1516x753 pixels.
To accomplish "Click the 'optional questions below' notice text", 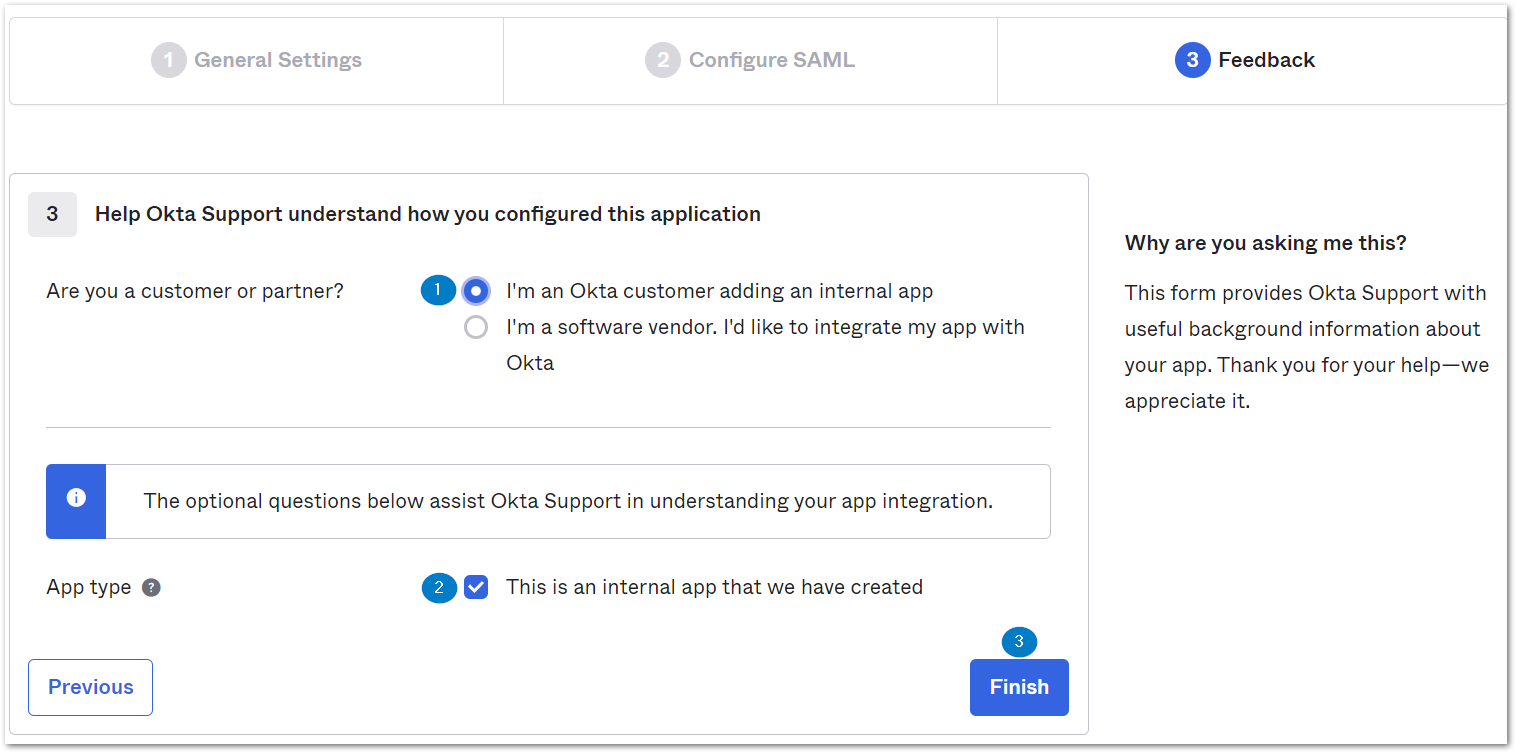I will pyautogui.click(x=568, y=501).
